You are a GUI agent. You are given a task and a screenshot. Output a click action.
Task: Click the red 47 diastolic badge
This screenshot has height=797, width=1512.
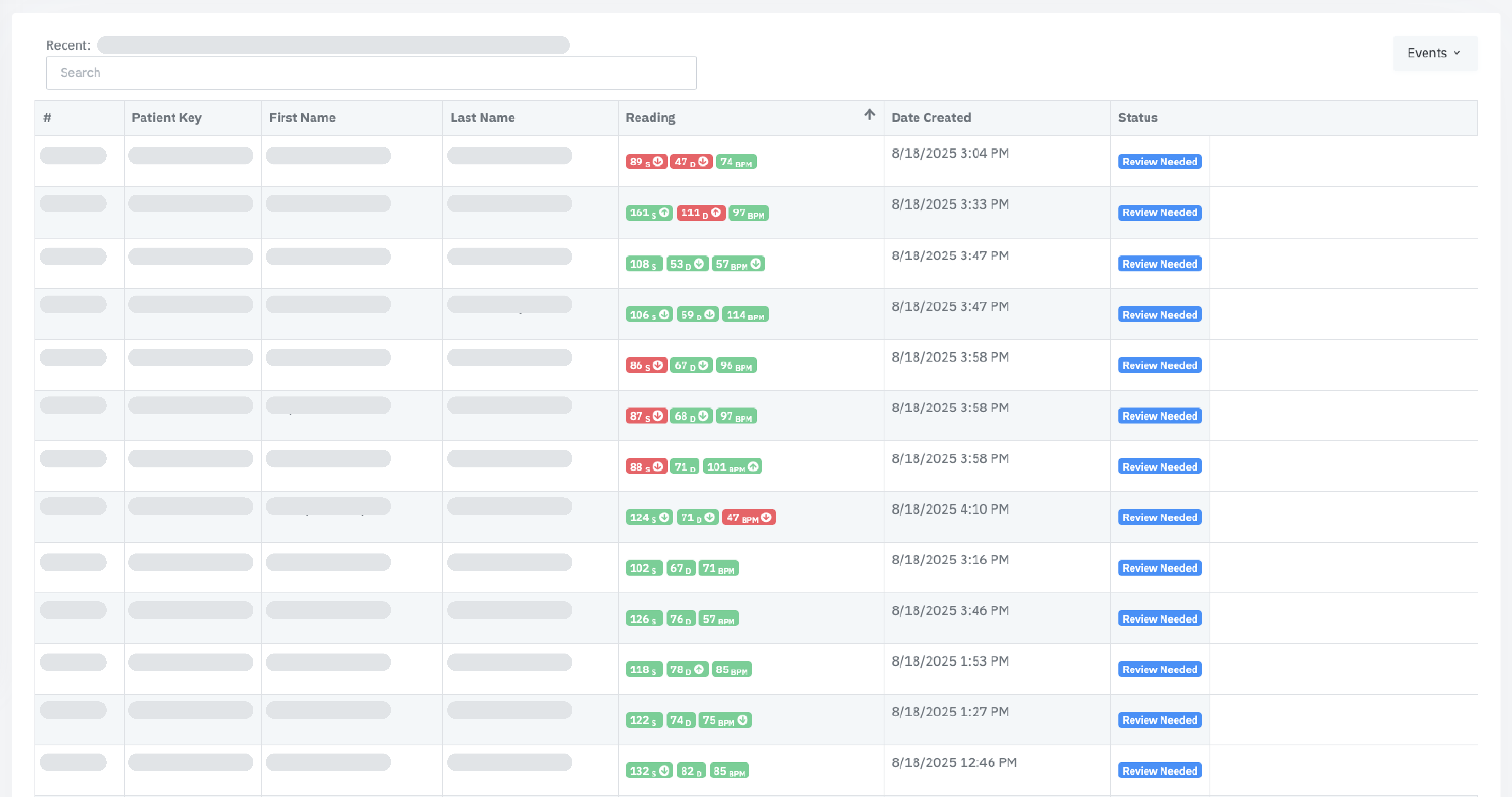coord(692,162)
